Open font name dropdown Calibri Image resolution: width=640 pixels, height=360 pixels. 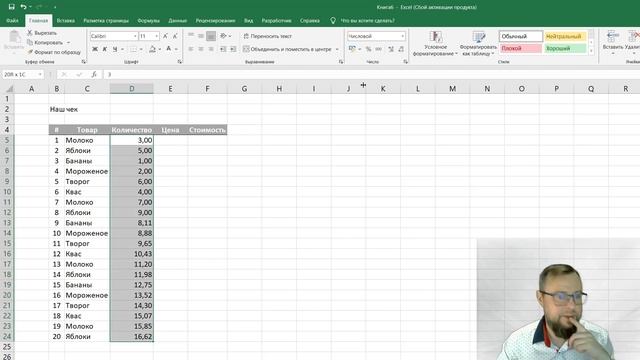coord(135,36)
